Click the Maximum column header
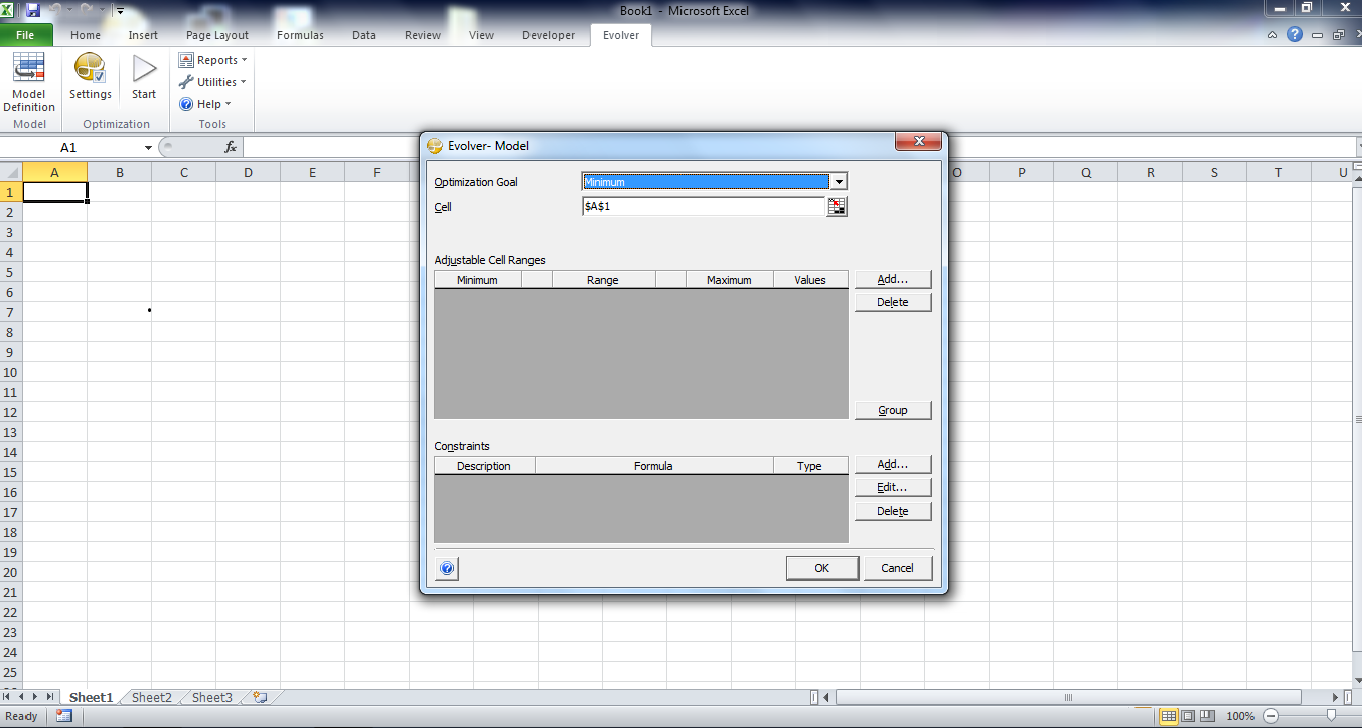 729,280
